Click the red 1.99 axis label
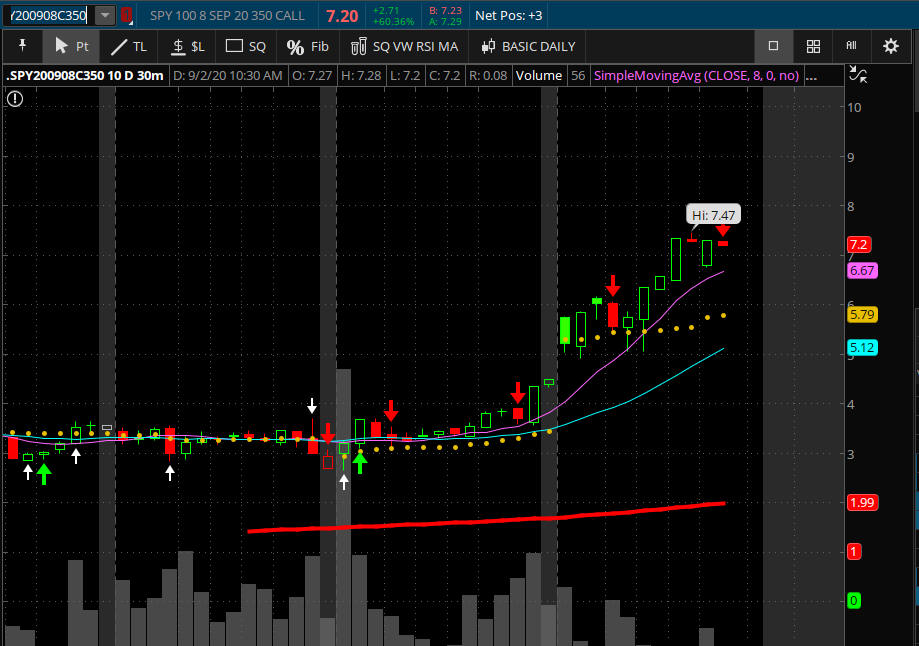The height and width of the screenshot is (646, 919). pyautogui.click(x=862, y=502)
